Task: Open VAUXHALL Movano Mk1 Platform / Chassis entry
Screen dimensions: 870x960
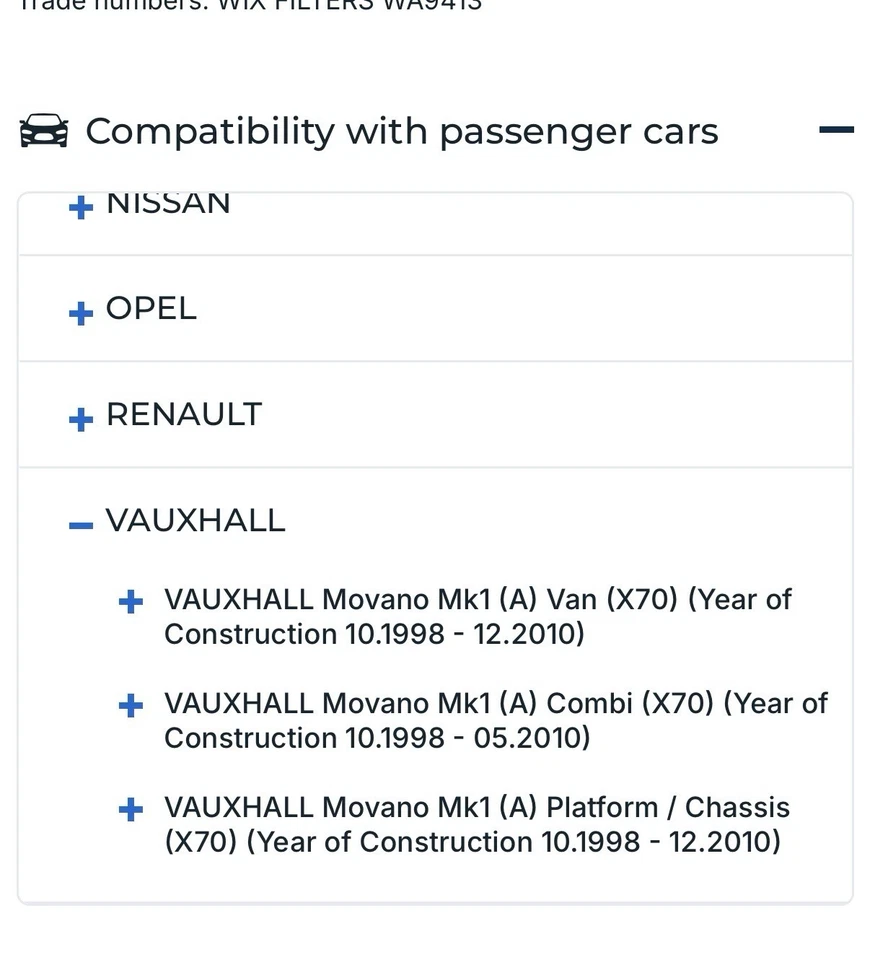Action: pos(477,808)
